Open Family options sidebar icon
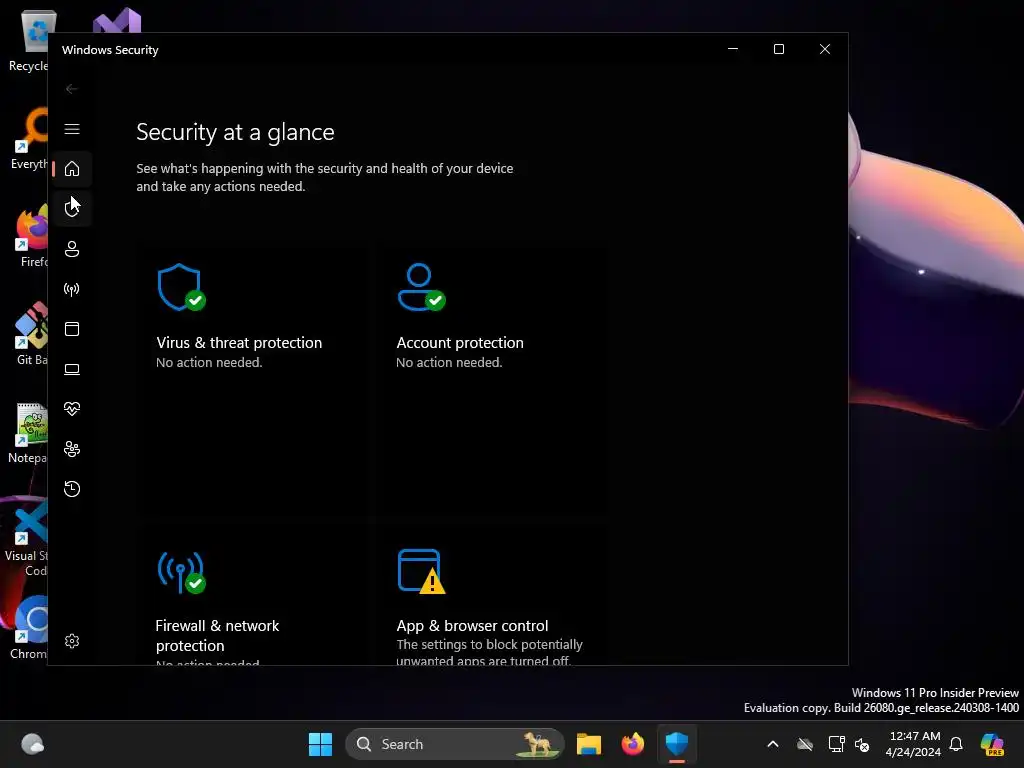 72,449
